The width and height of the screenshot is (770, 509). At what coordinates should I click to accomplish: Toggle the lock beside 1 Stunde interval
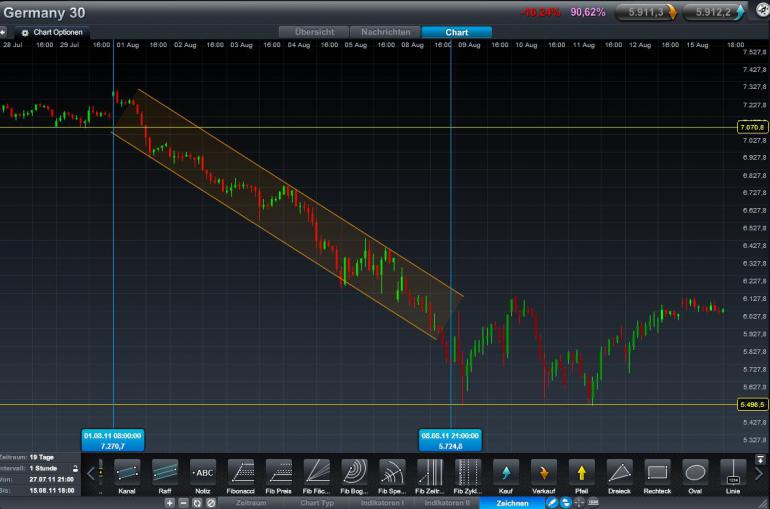75,468
